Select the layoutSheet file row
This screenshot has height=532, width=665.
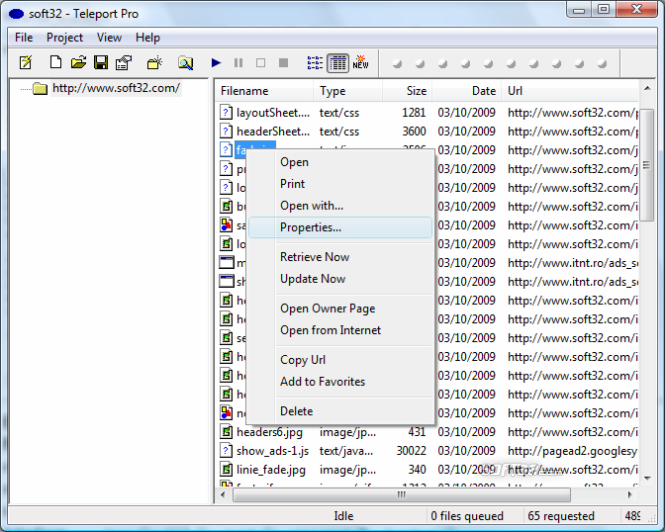pyautogui.click(x=428, y=113)
